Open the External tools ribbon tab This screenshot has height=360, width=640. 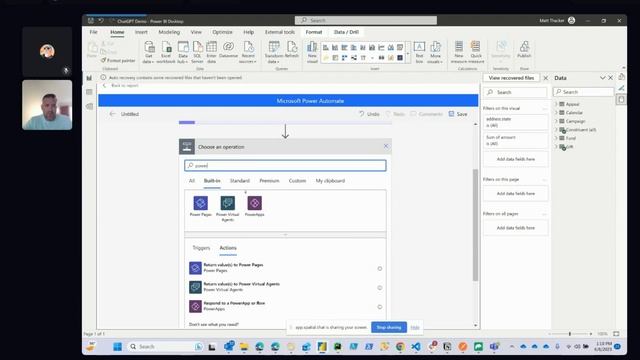tap(280, 32)
